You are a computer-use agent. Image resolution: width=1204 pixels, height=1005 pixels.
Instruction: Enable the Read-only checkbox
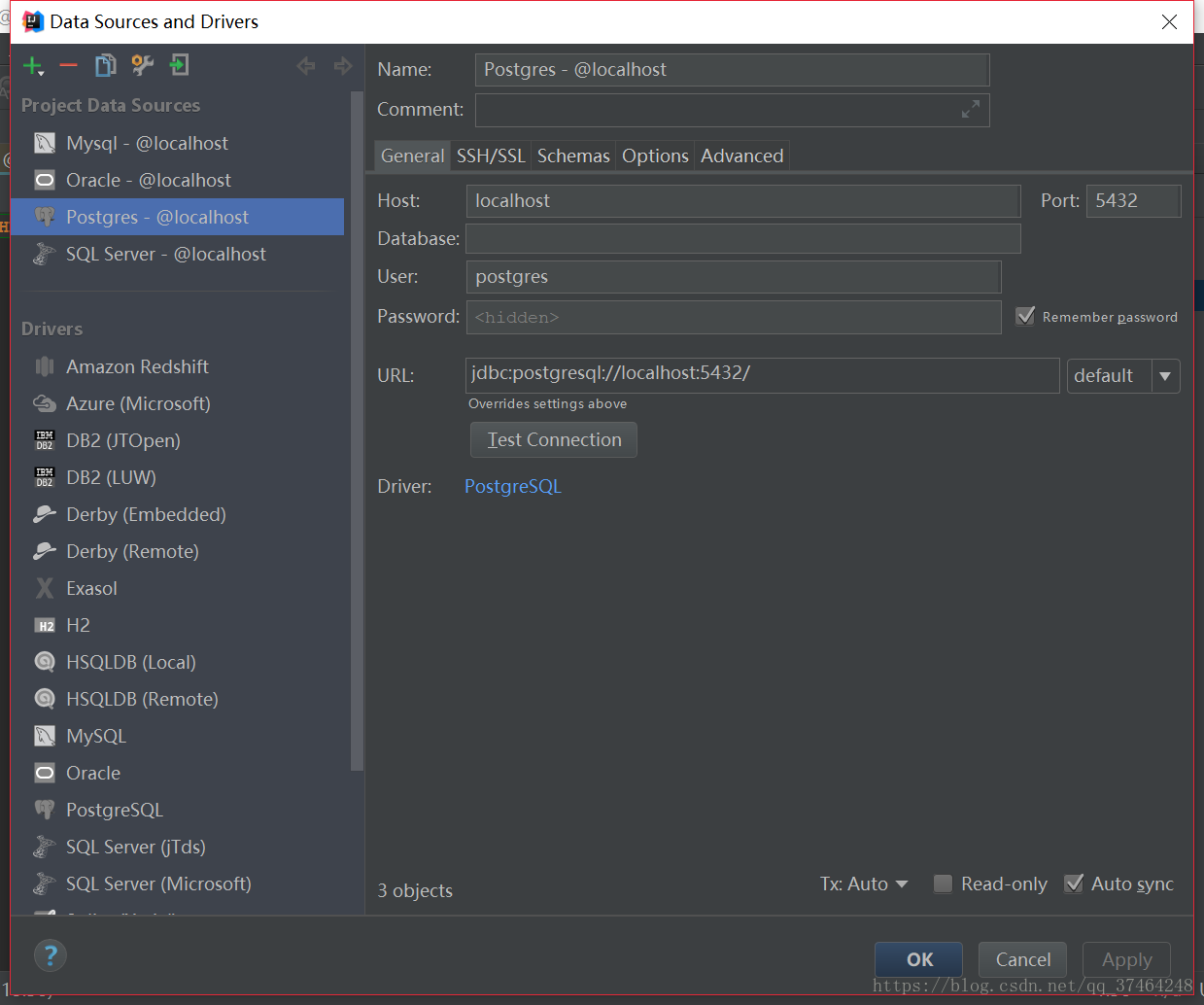[943, 884]
